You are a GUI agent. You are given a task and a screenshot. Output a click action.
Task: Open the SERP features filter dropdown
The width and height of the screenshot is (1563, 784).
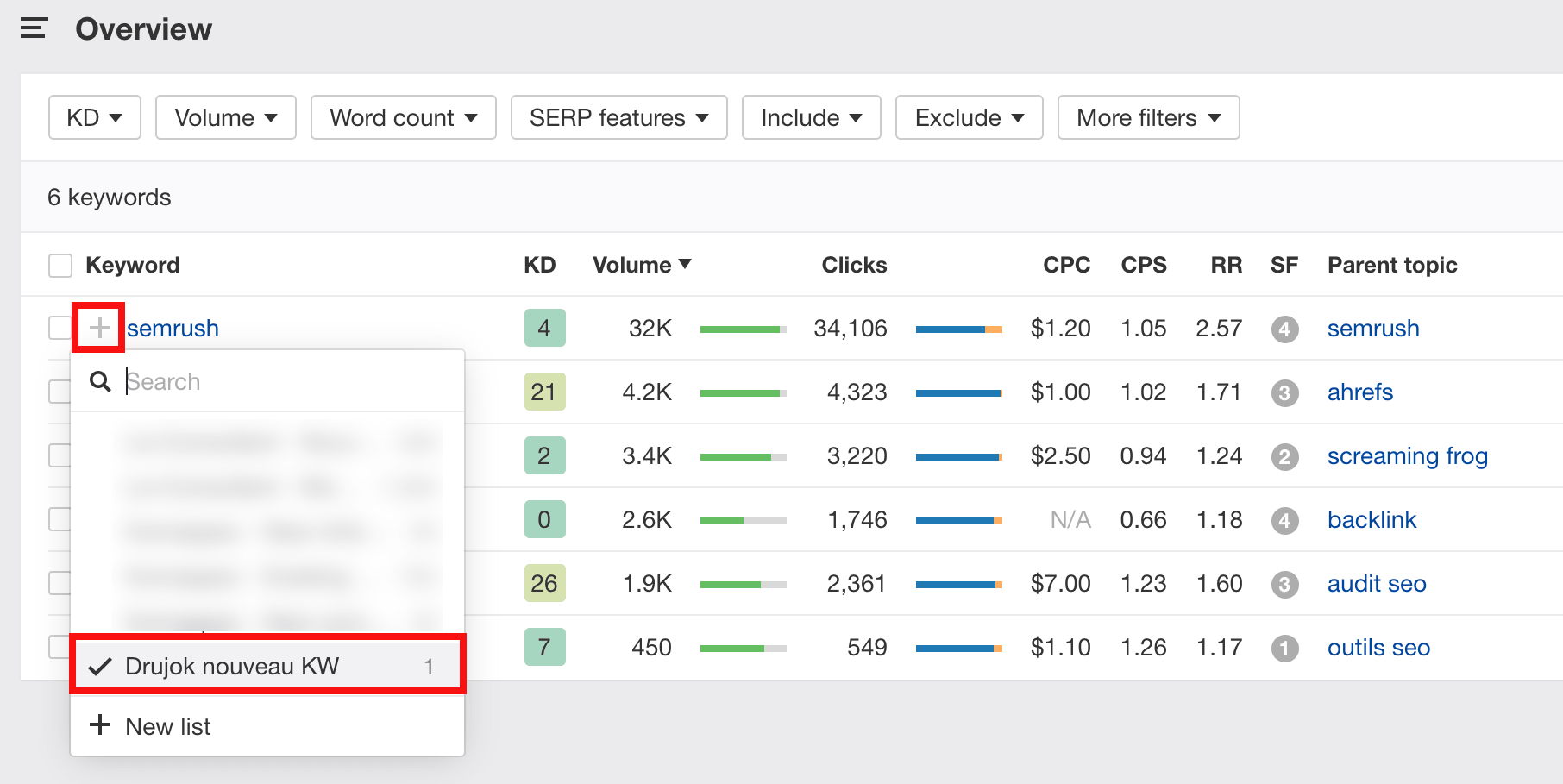click(619, 117)
